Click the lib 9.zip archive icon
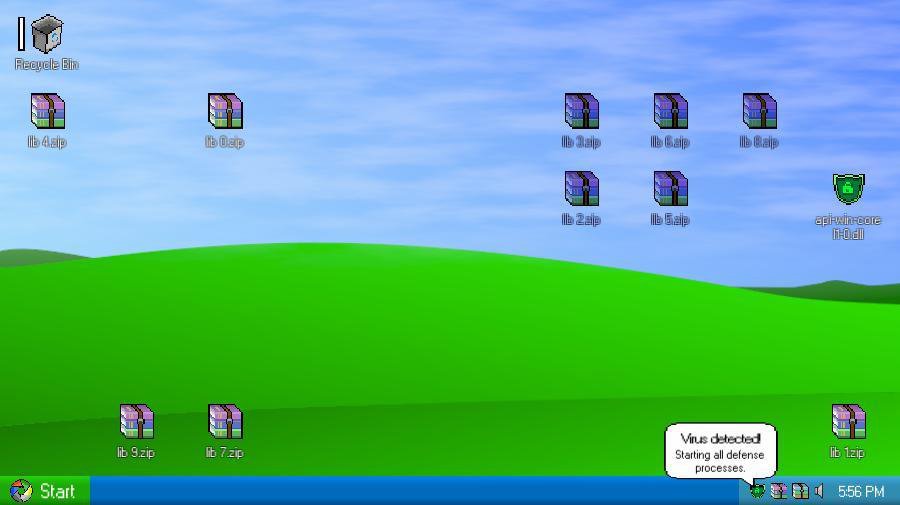Screen dimensions: 900x505 [137, 421]
